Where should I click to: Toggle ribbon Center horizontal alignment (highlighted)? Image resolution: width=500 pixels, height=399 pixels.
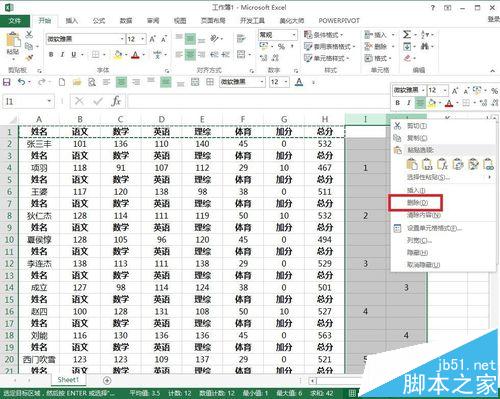190,54
